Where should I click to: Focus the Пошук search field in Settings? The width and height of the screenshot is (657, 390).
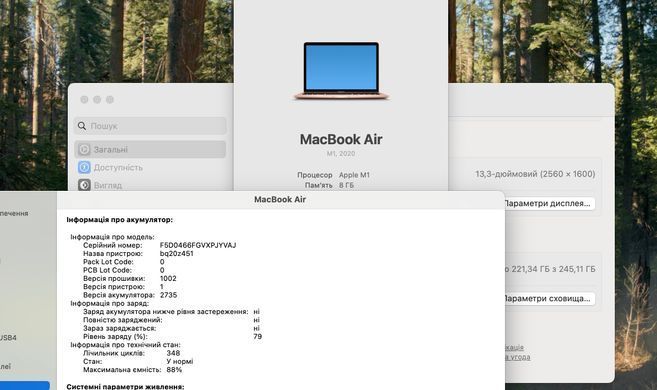click(x=150, y=126)
